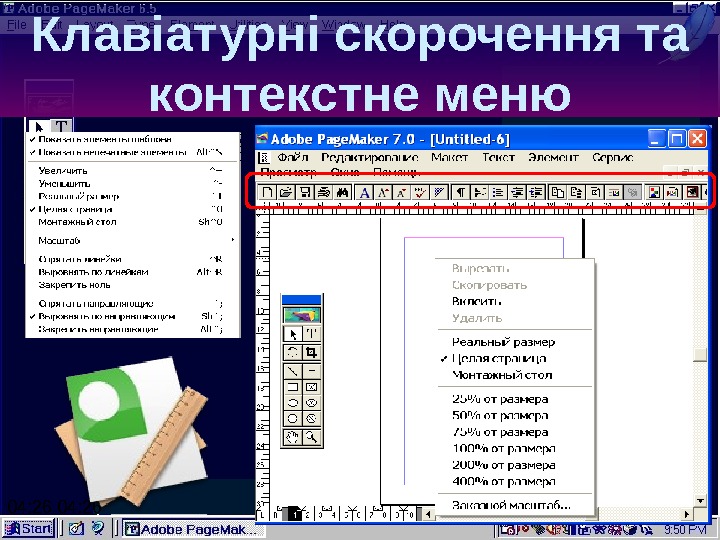Select the Zoom magnifier tool

click(x=311, y=437)
